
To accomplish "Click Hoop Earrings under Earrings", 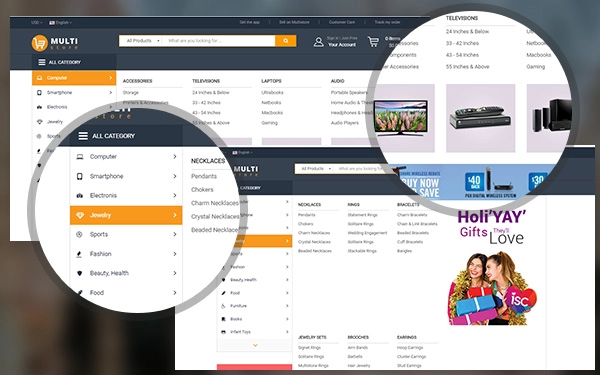I will 410,348.
